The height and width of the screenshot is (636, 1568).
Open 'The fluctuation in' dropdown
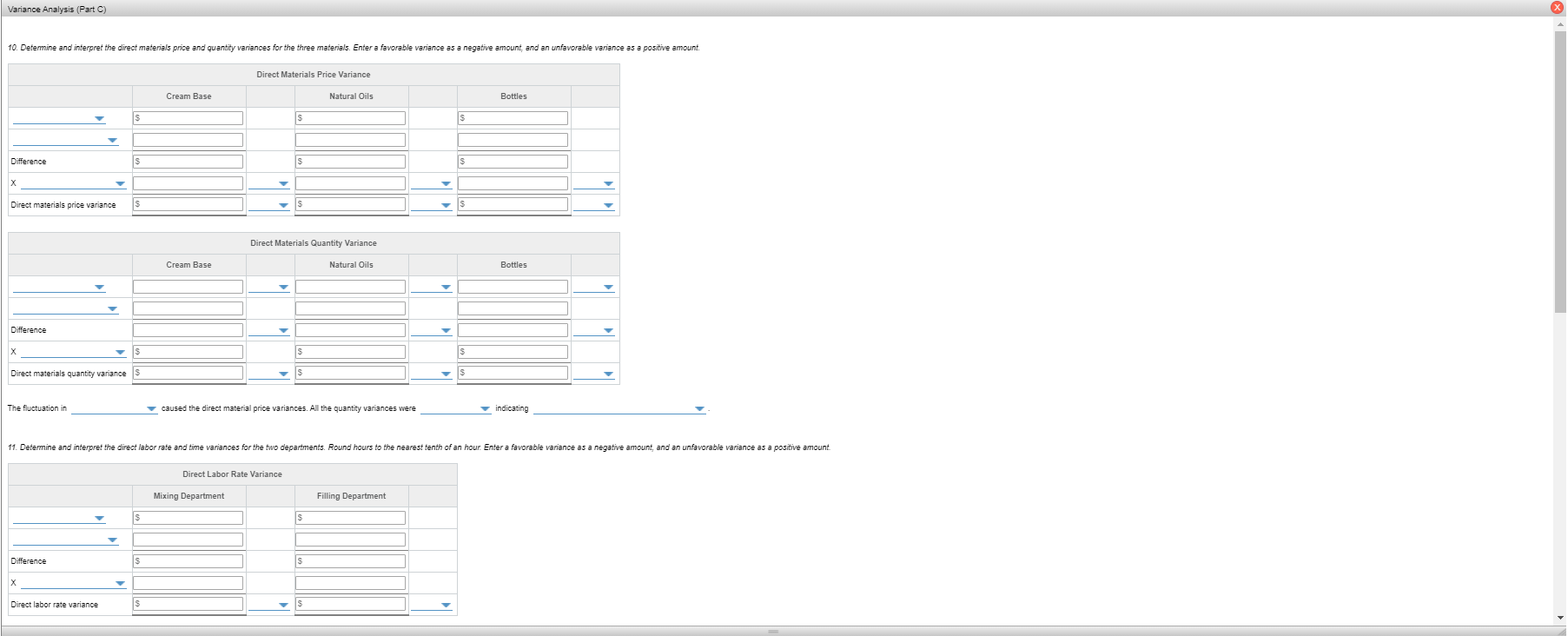click(x=114, y=409)
